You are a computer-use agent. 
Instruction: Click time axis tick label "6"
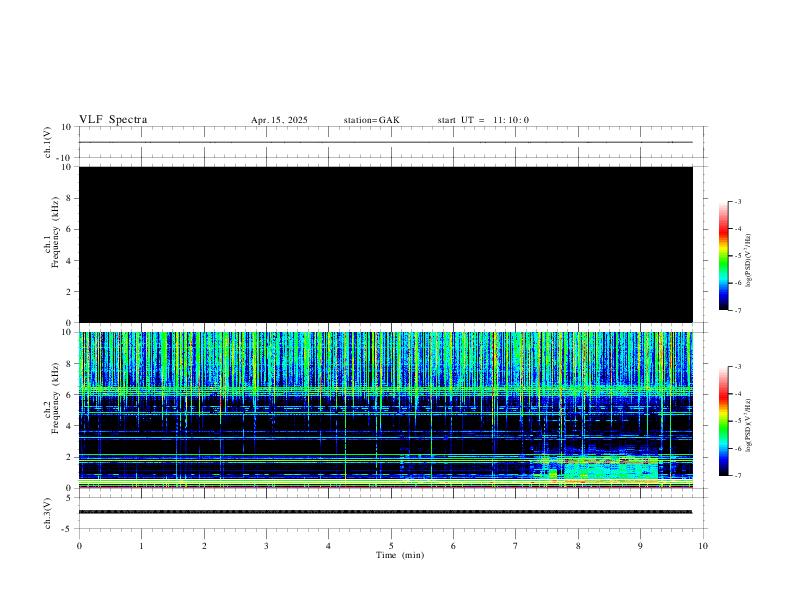tap(453, 546)
